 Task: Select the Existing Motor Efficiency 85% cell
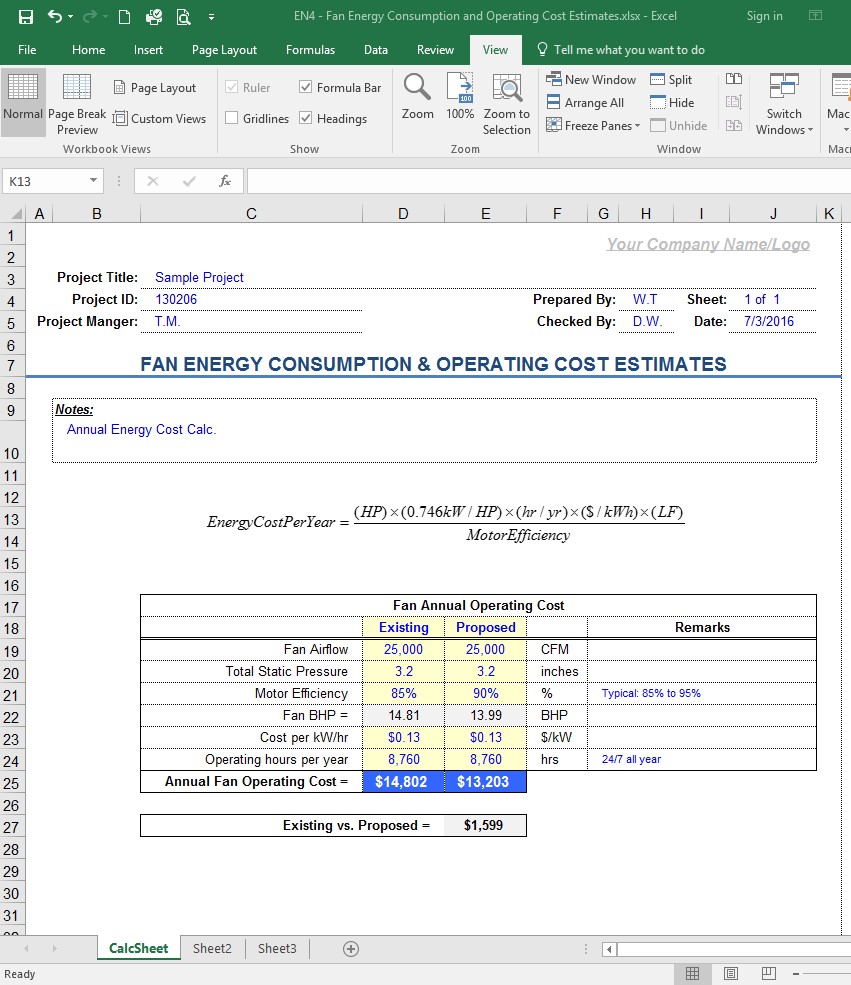click(x=403, y=694)
